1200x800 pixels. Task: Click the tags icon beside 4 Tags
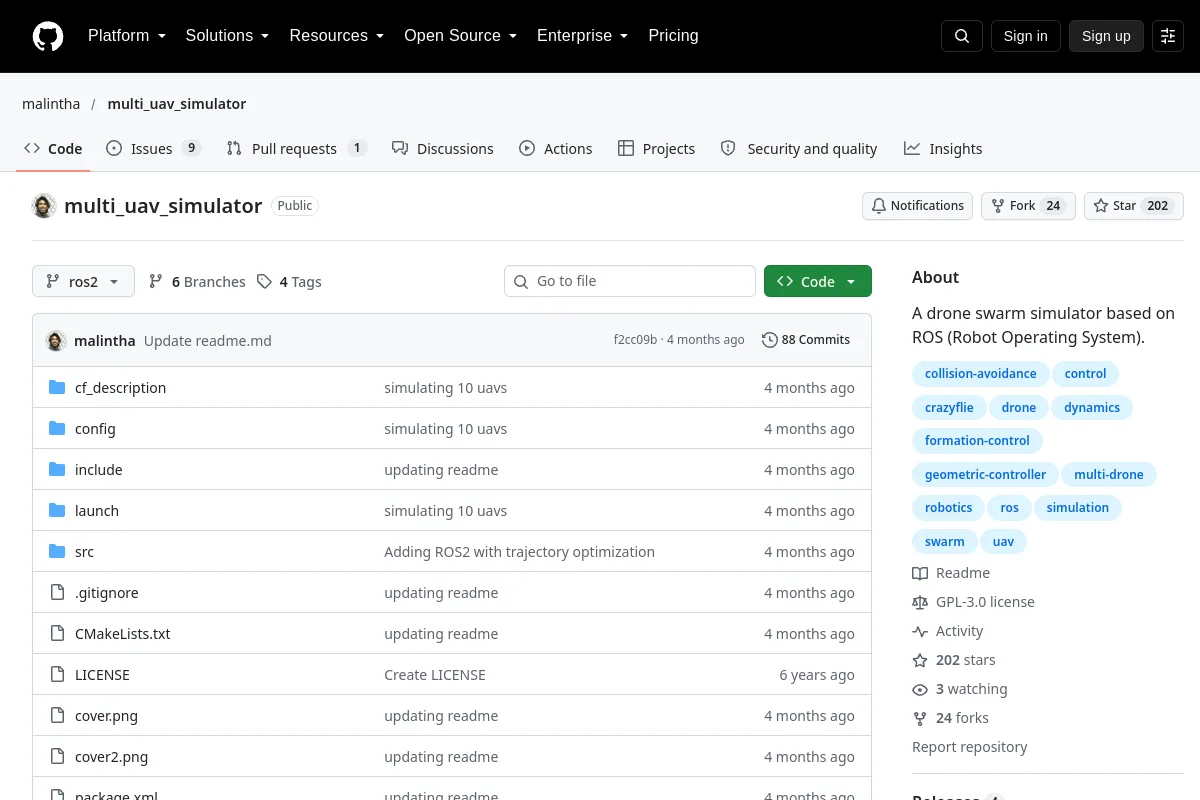tap(264, 282)
